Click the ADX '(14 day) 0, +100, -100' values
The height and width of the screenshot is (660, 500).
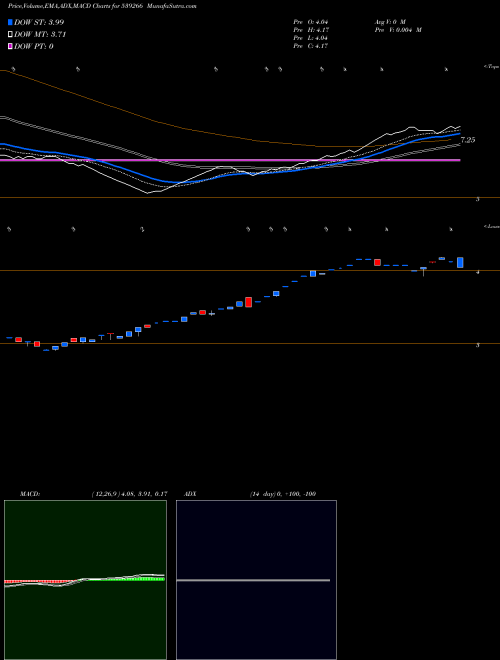[x=283, y=494]
